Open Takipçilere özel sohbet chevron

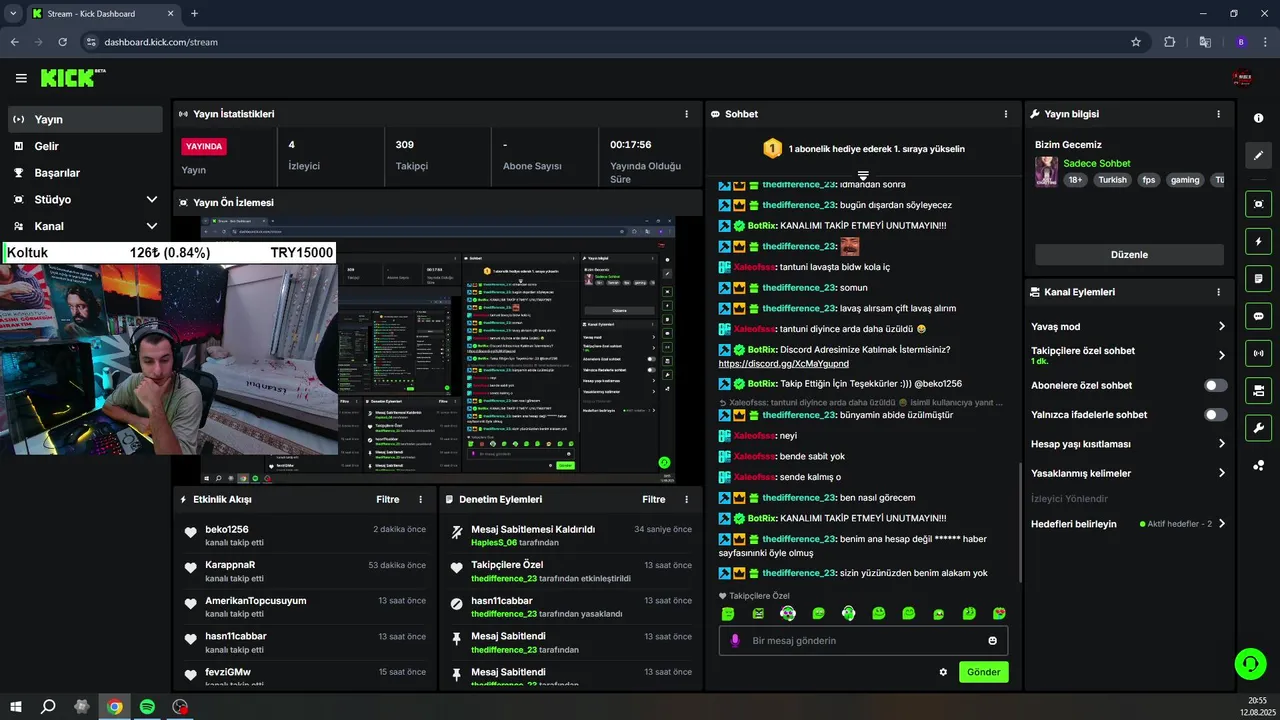coord(1221,355)
